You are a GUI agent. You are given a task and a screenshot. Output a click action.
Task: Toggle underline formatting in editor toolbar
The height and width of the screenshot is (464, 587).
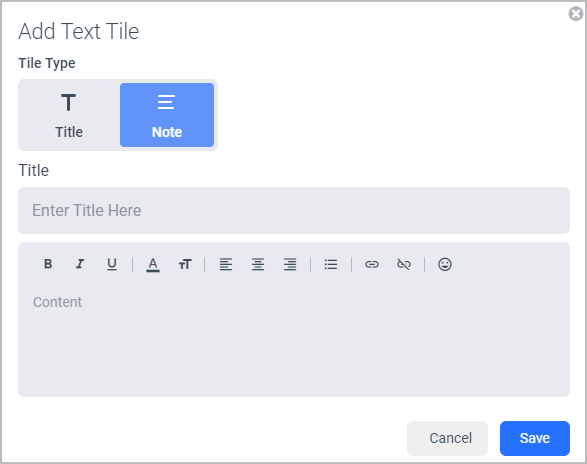tap(112, 264)
